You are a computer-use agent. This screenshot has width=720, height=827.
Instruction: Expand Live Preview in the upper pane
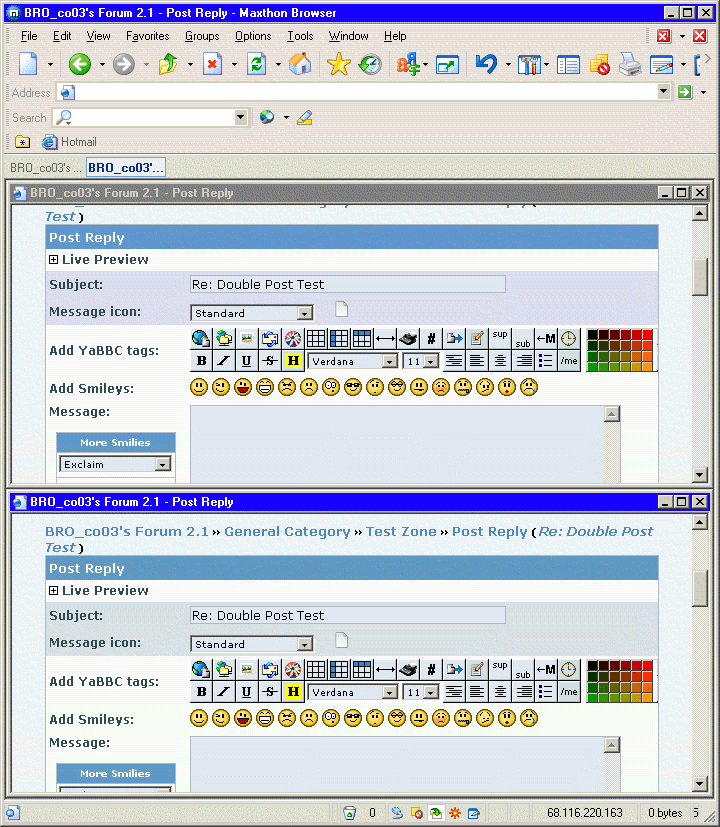point(54,260)
